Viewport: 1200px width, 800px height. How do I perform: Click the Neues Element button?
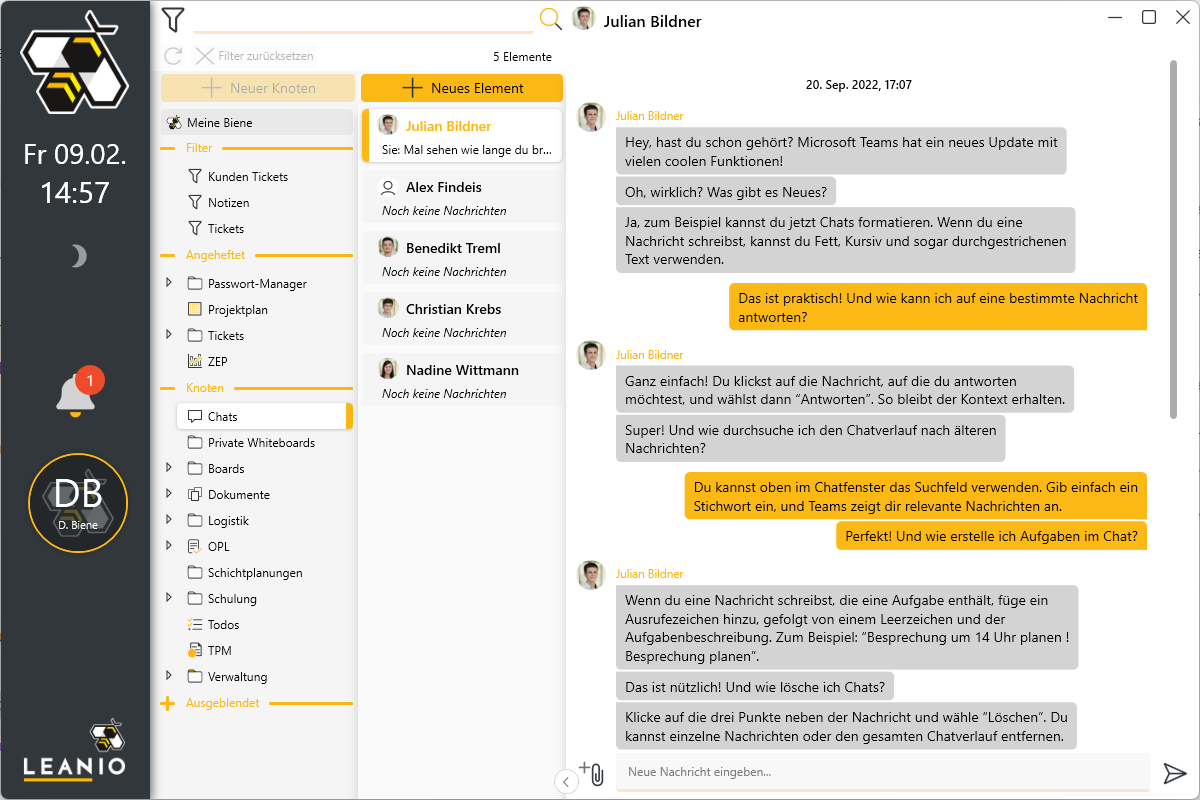coord(462,88)
